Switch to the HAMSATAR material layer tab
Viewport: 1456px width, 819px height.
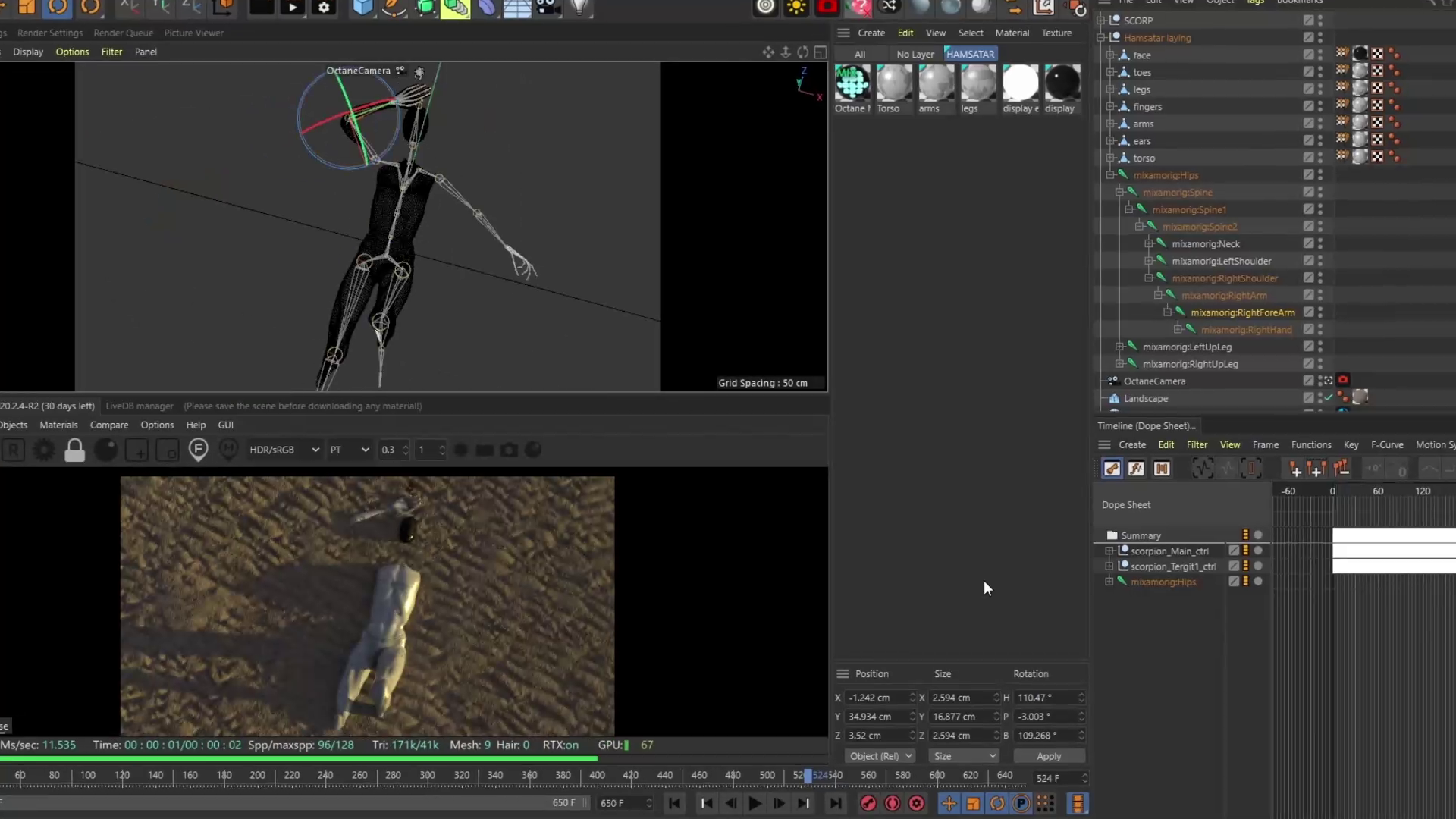click(970, 54)
